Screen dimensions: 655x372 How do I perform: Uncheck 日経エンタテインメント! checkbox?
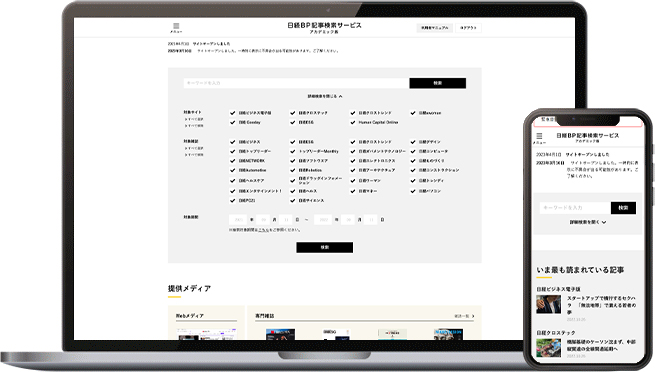233,191
